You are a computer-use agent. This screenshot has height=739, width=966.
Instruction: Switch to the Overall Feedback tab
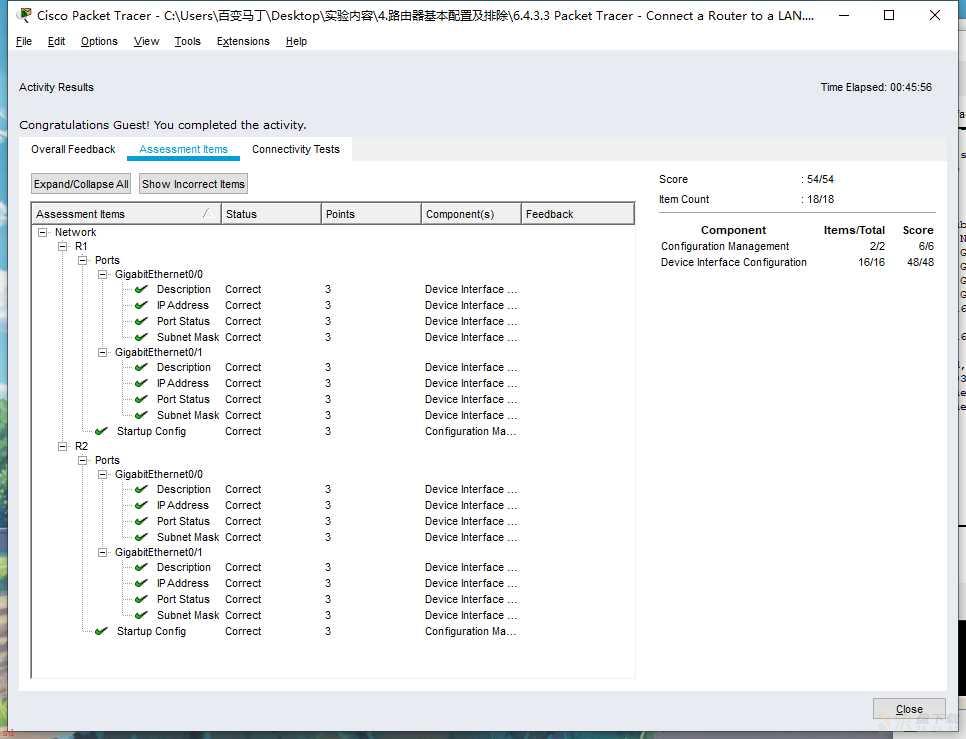click(73, 149)
